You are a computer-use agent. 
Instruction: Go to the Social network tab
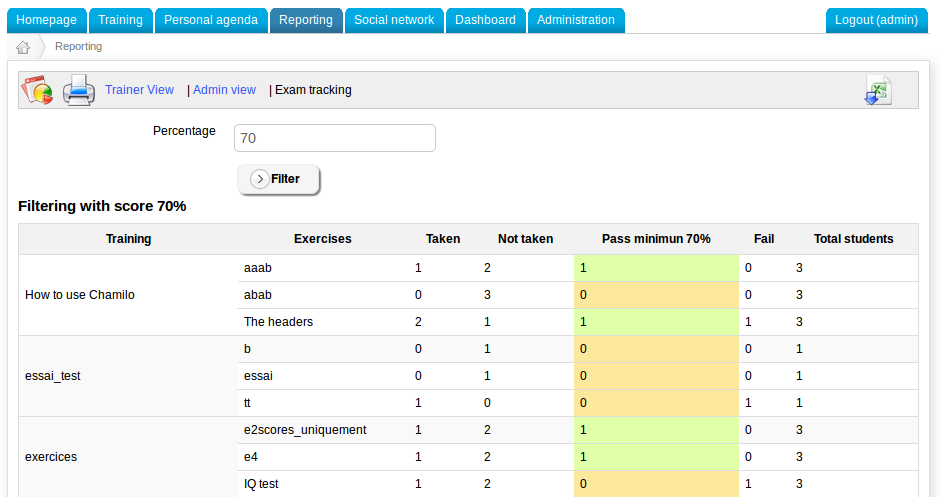coord(394,20)
